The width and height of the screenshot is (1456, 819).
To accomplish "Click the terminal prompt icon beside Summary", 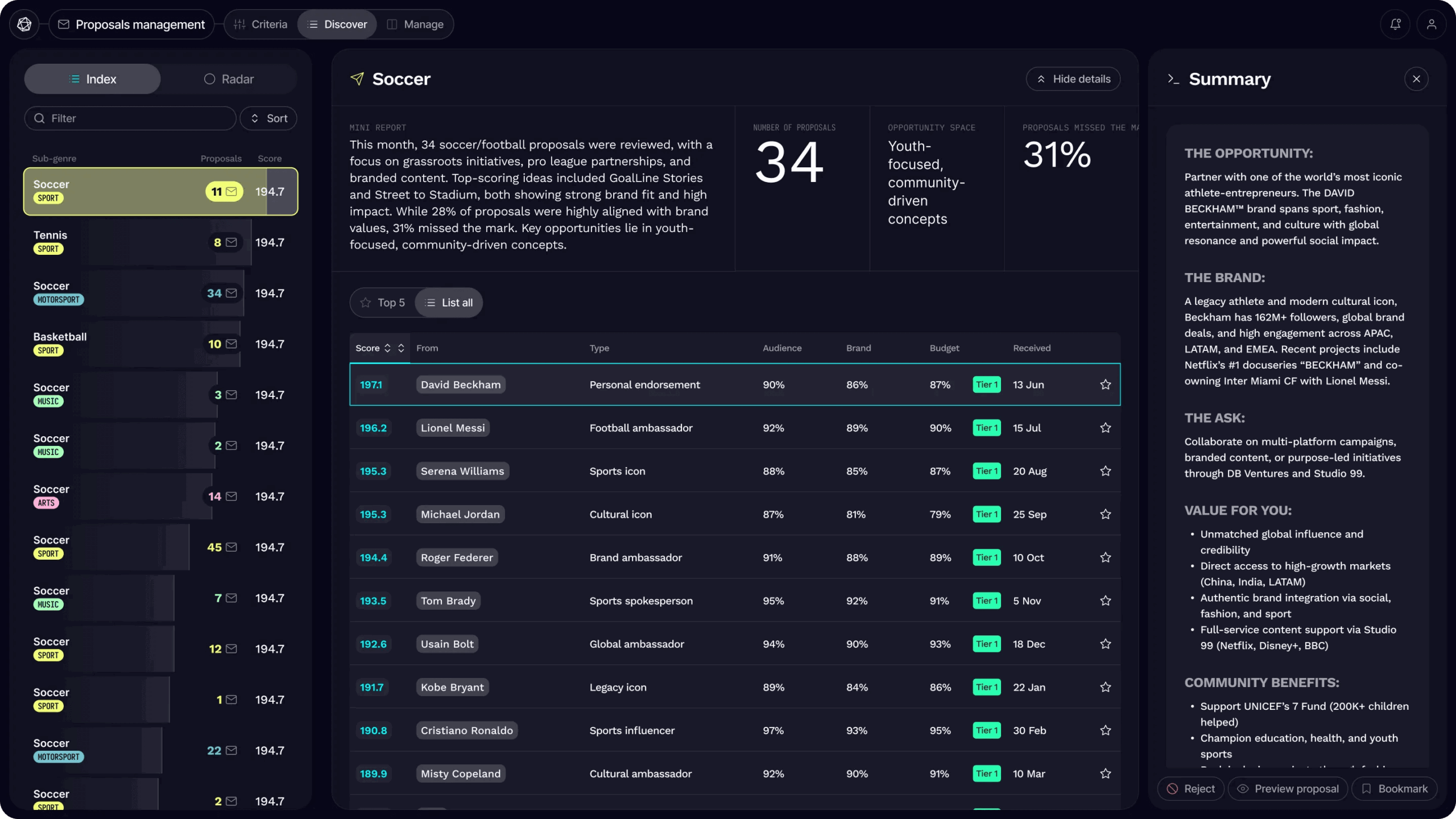I will (1173, 79).
